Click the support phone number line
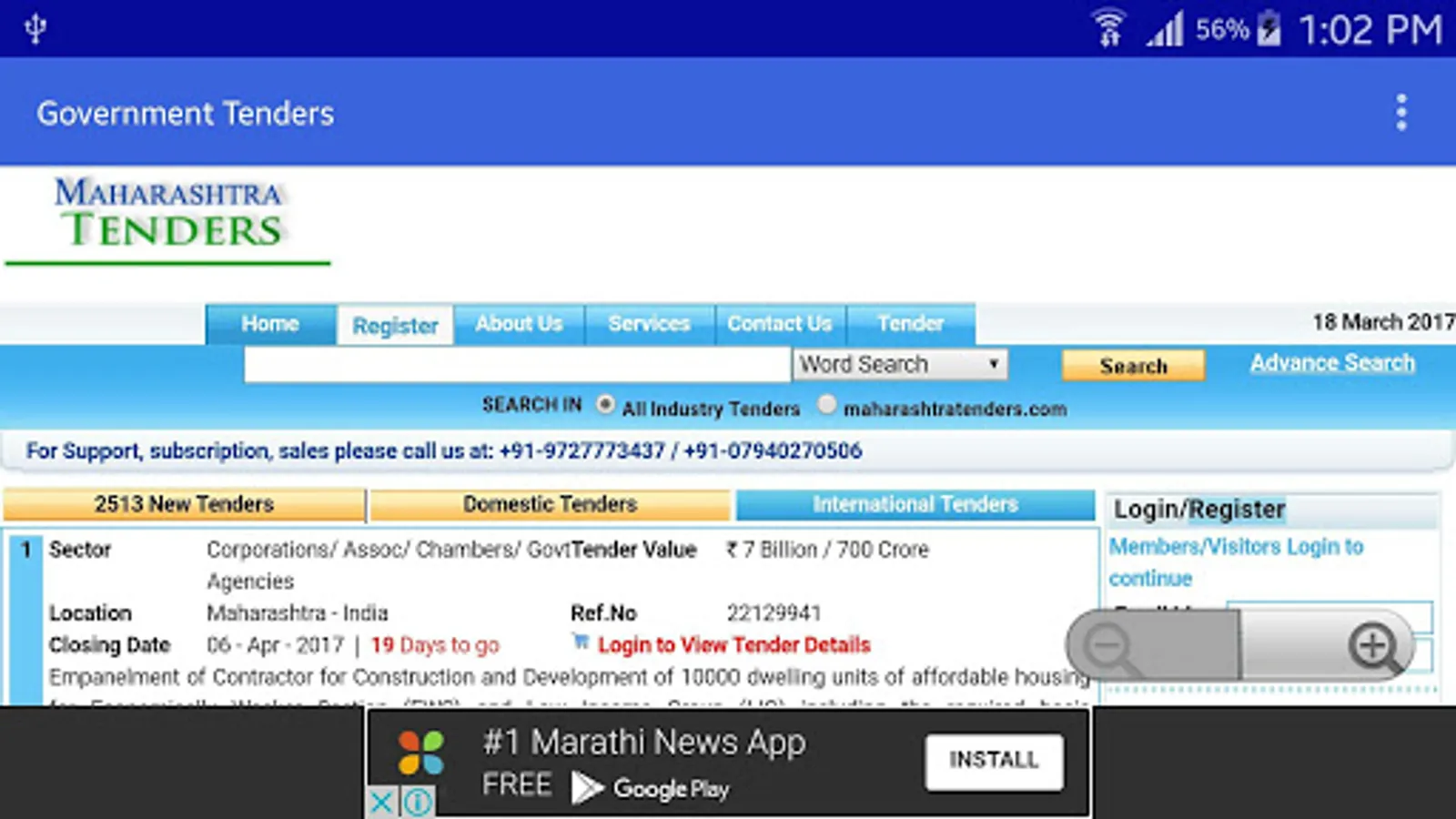The image size is (1456, 819). 444,450
